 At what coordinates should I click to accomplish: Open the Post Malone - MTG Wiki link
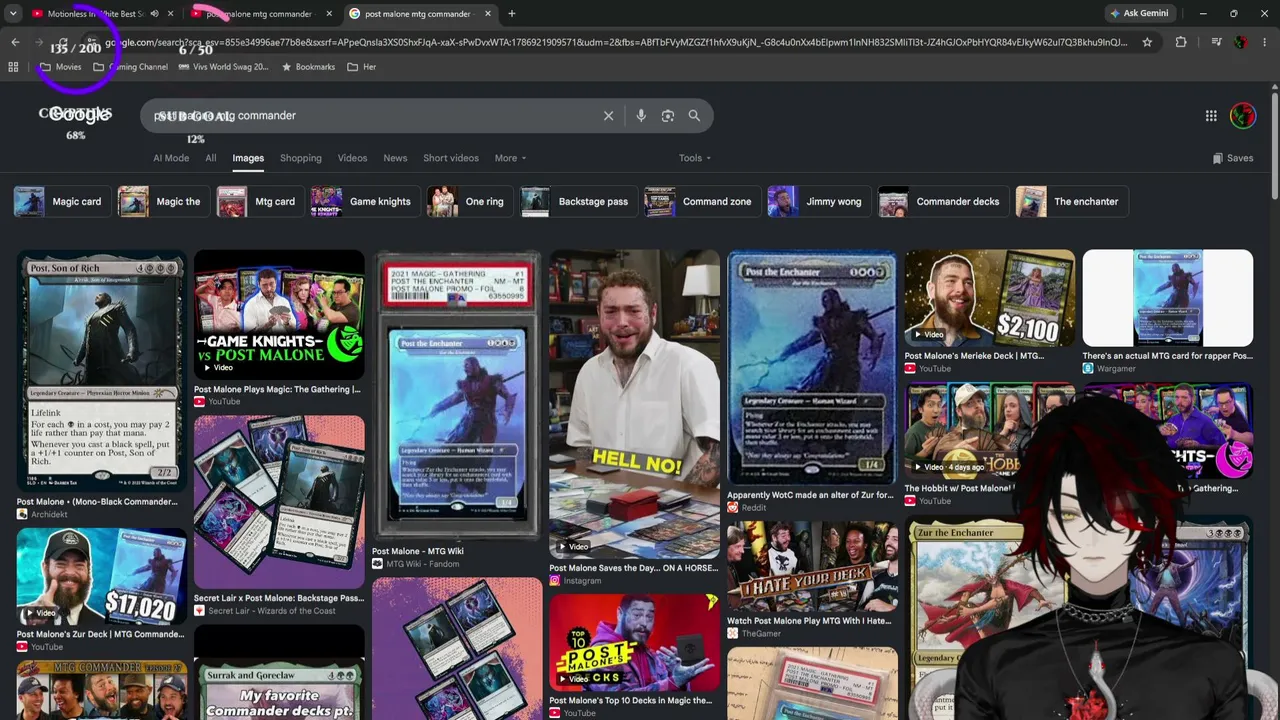pos(418,551)
